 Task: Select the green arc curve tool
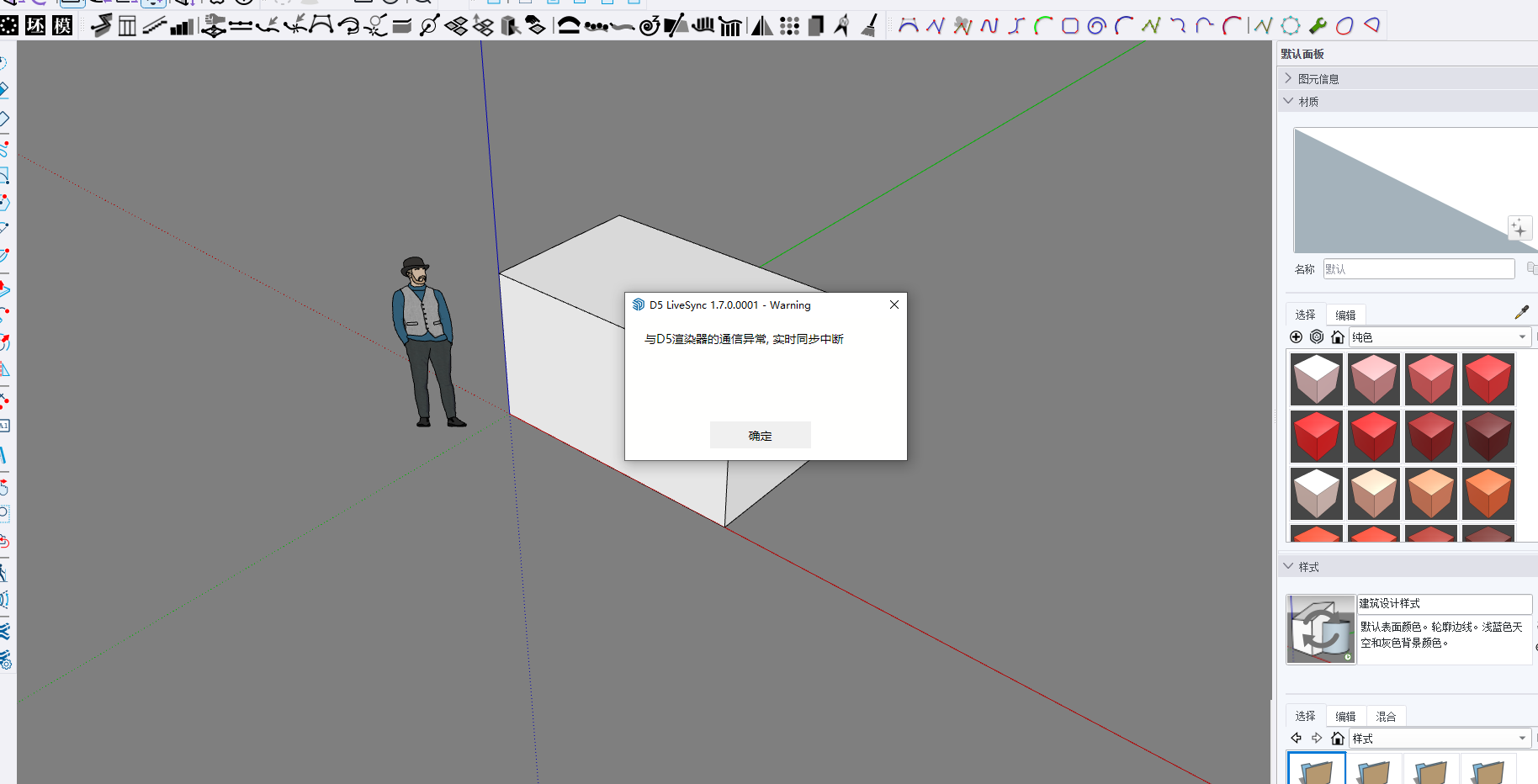(1043, 25)
